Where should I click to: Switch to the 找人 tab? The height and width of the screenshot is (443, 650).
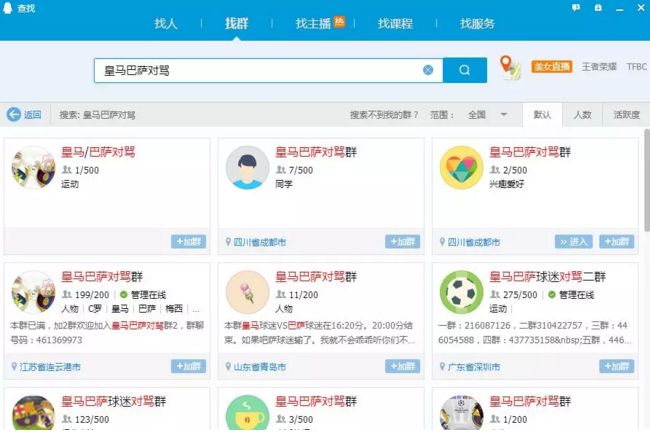click(x=166, y=24)
